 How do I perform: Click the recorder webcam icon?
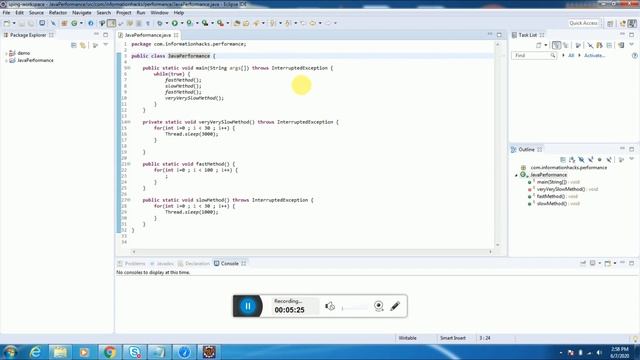click(378, 306)
